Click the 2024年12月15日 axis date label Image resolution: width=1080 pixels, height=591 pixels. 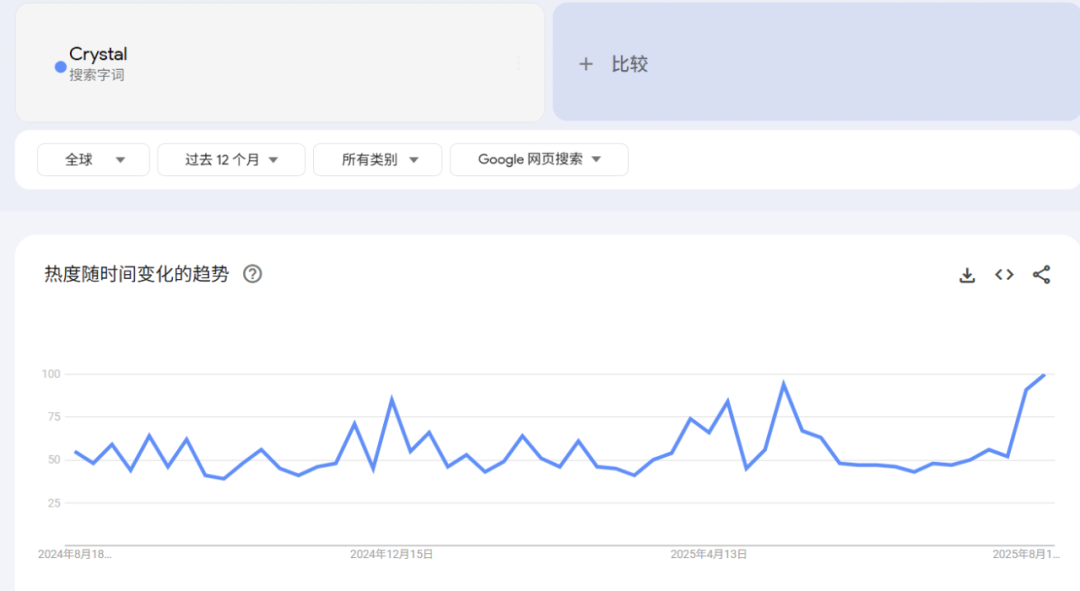pyautogui.click(x=391, y=554)
